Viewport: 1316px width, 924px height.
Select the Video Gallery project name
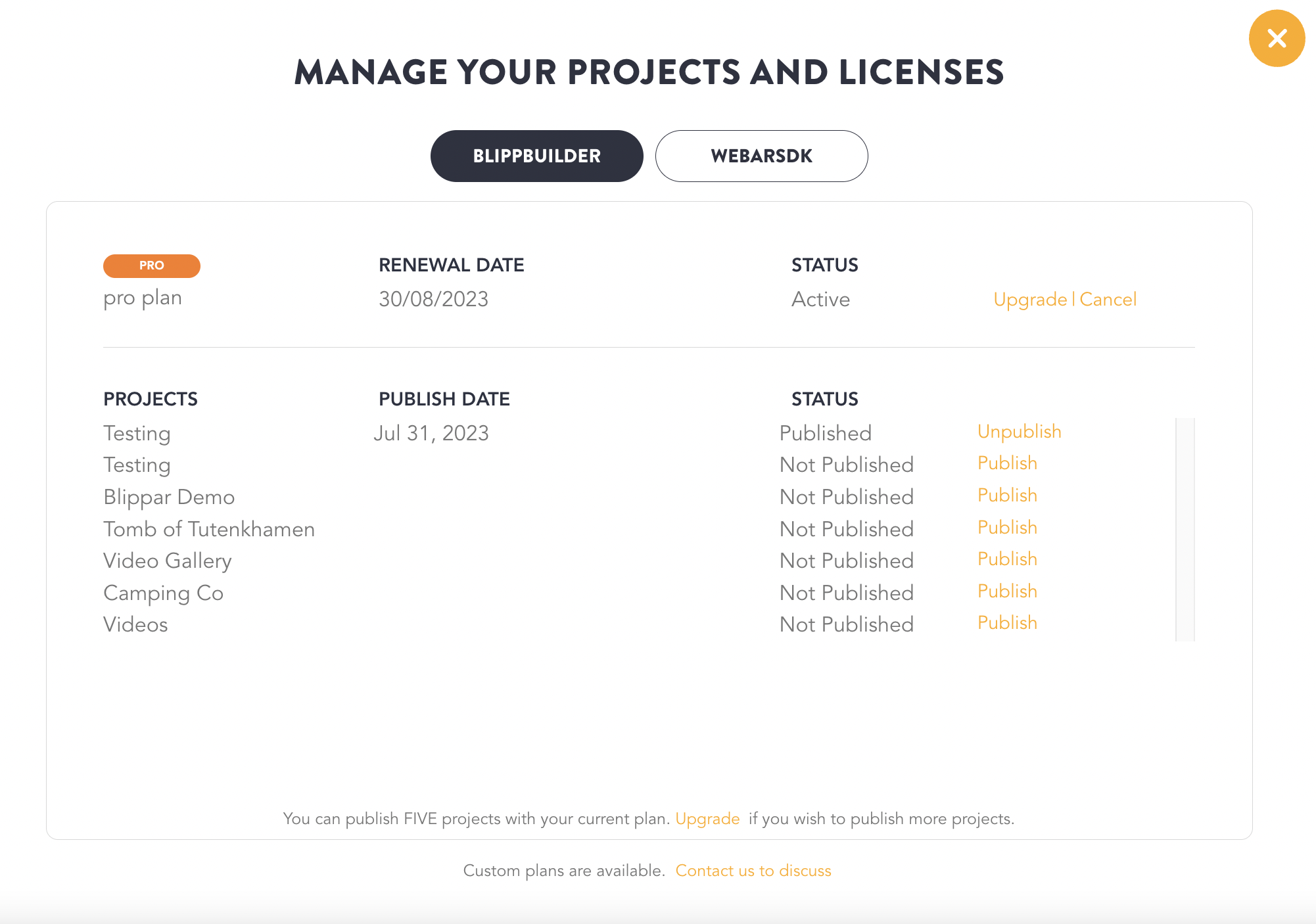pyautogui.click(x=168, y=561)
